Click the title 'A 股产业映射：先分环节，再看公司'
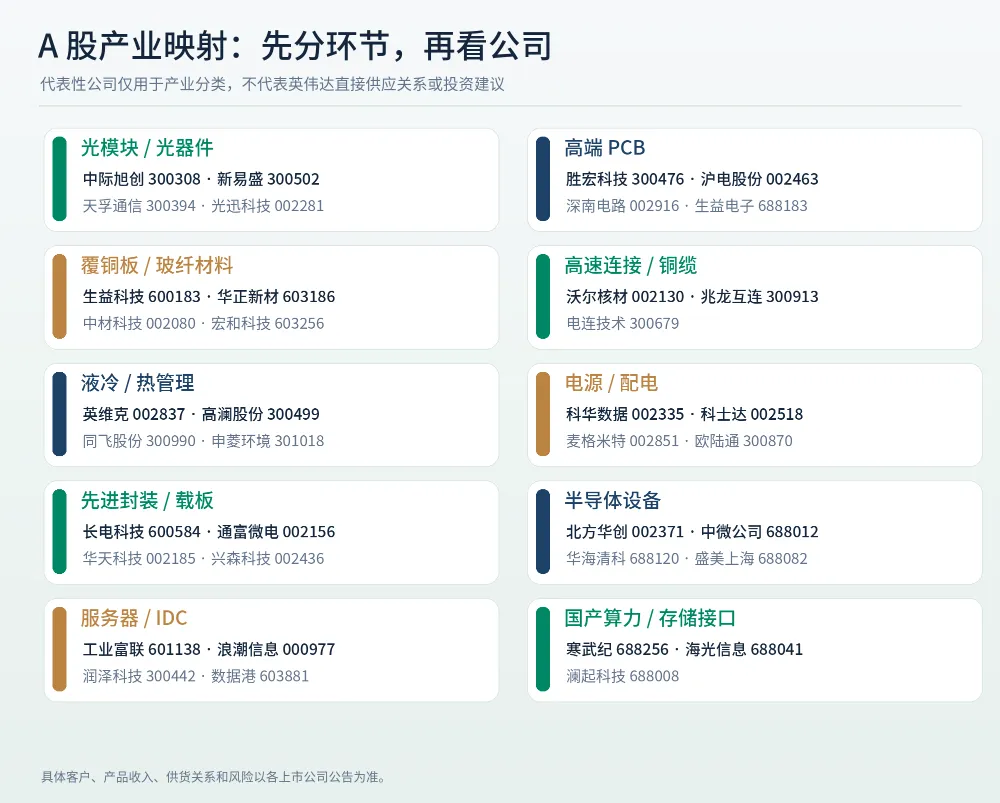 point(295,47)
